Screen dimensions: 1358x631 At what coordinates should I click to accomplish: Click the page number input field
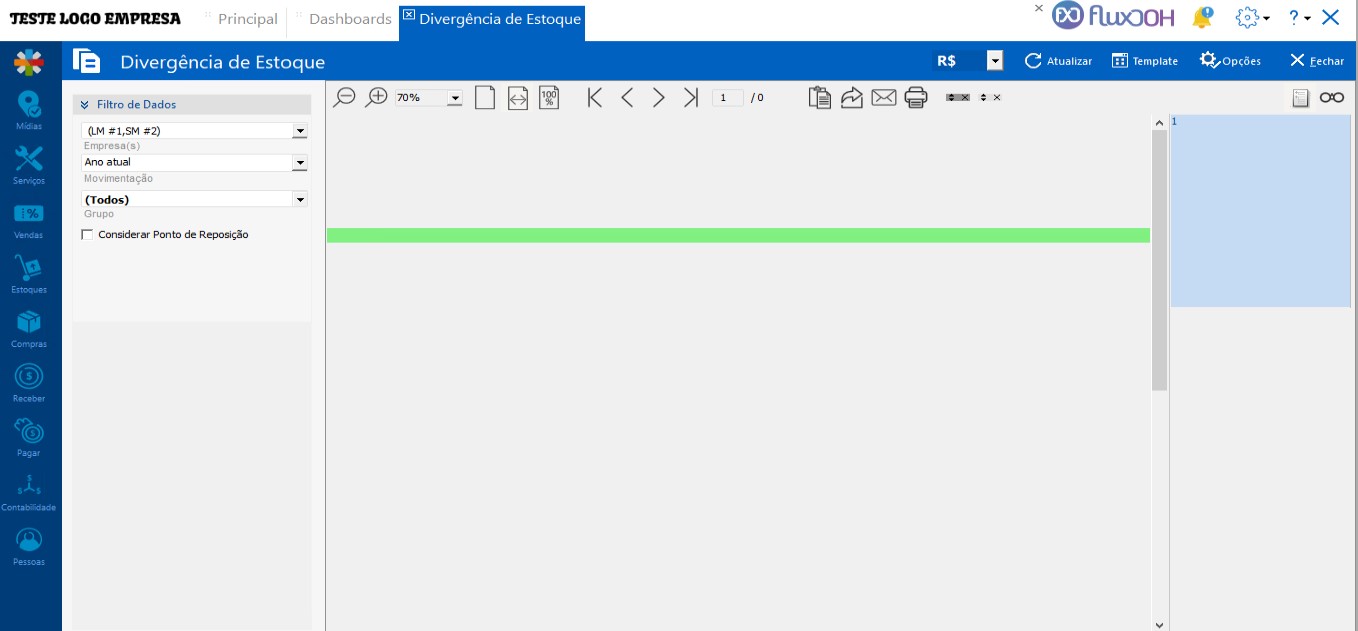[727, 97]
